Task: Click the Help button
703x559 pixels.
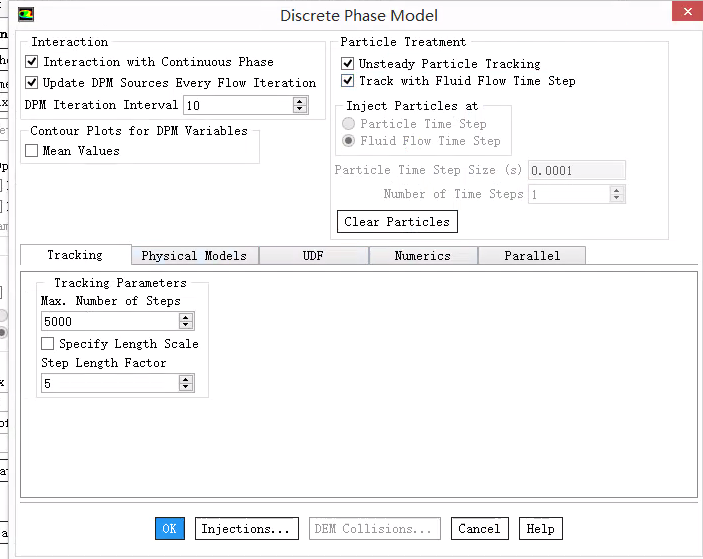Action: (x=540, y=529)
